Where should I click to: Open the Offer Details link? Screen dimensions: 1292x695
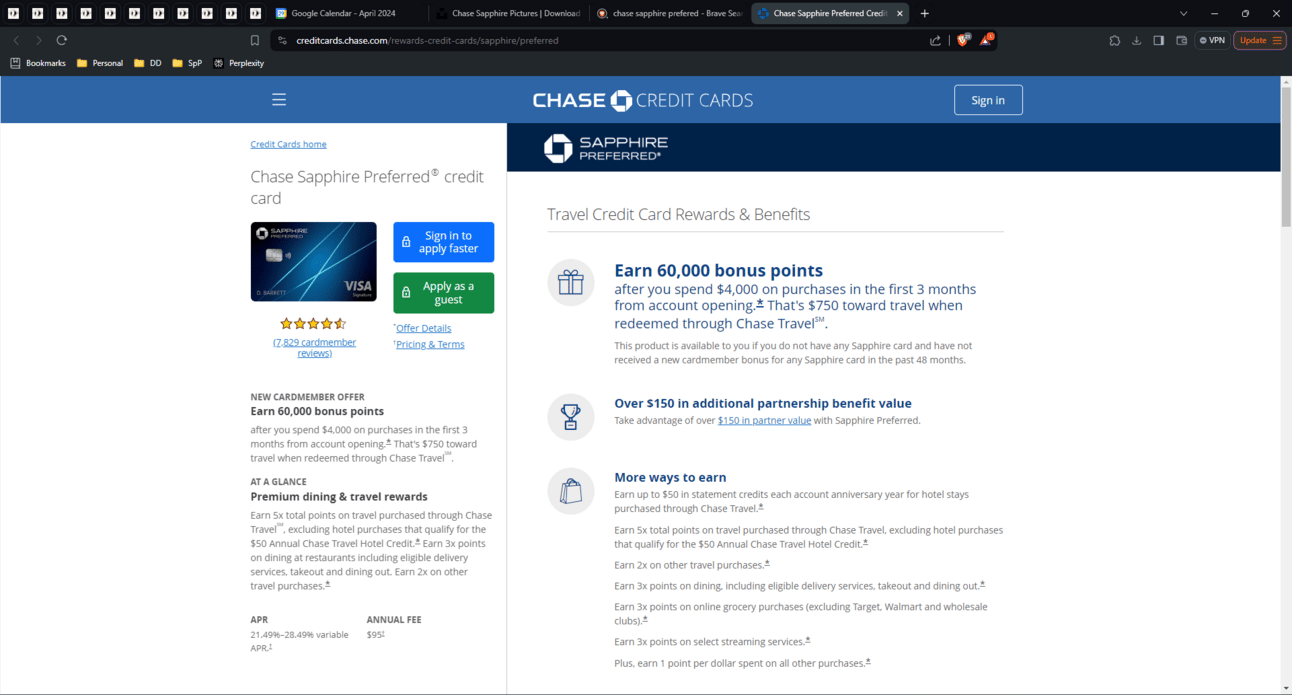tap(423, 328)
